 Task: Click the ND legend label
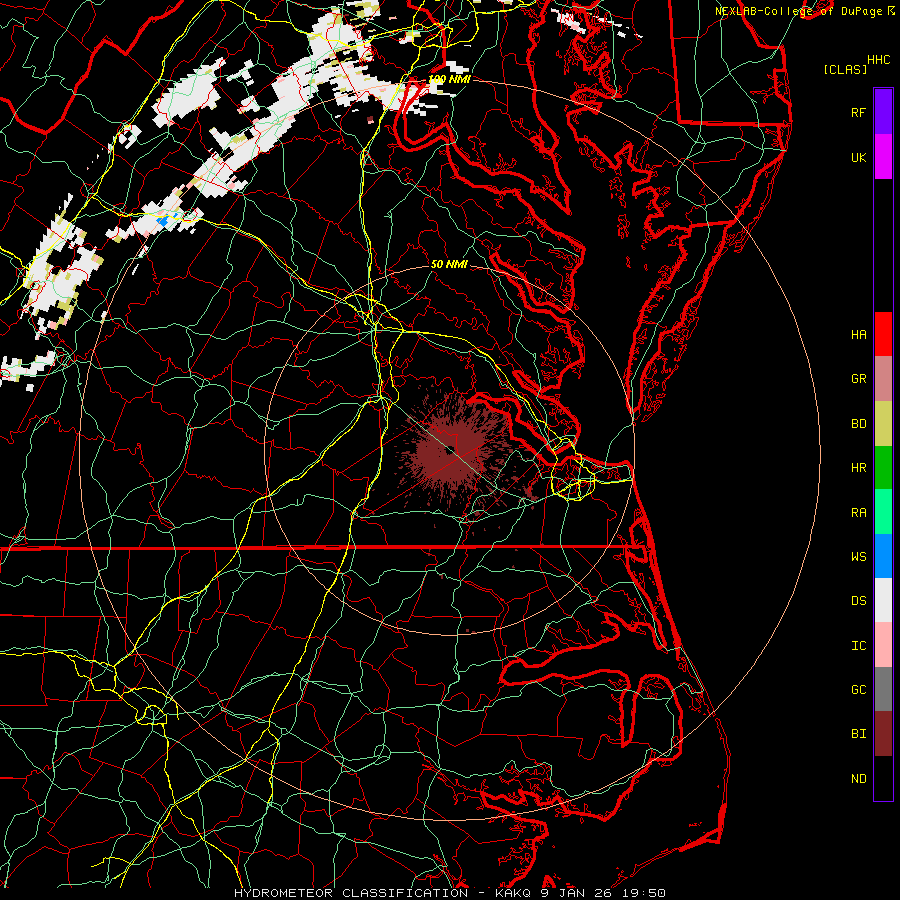pos(859,779)
